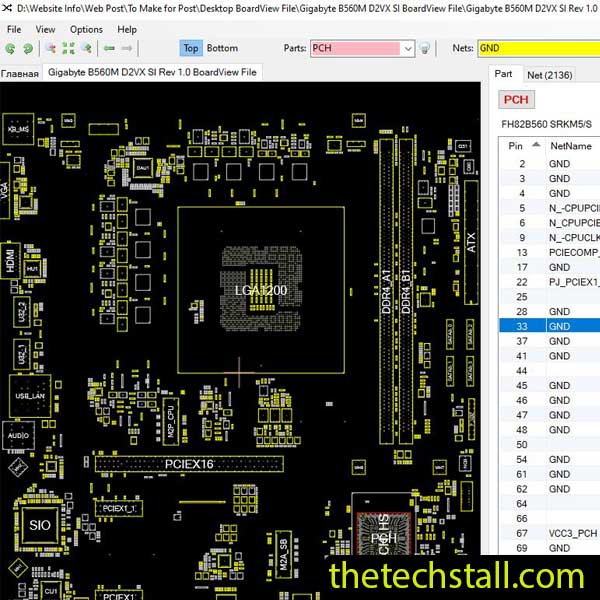Click the zoom in magnifier icon
The image size is (600, 600).
click(x=86, y=48)
